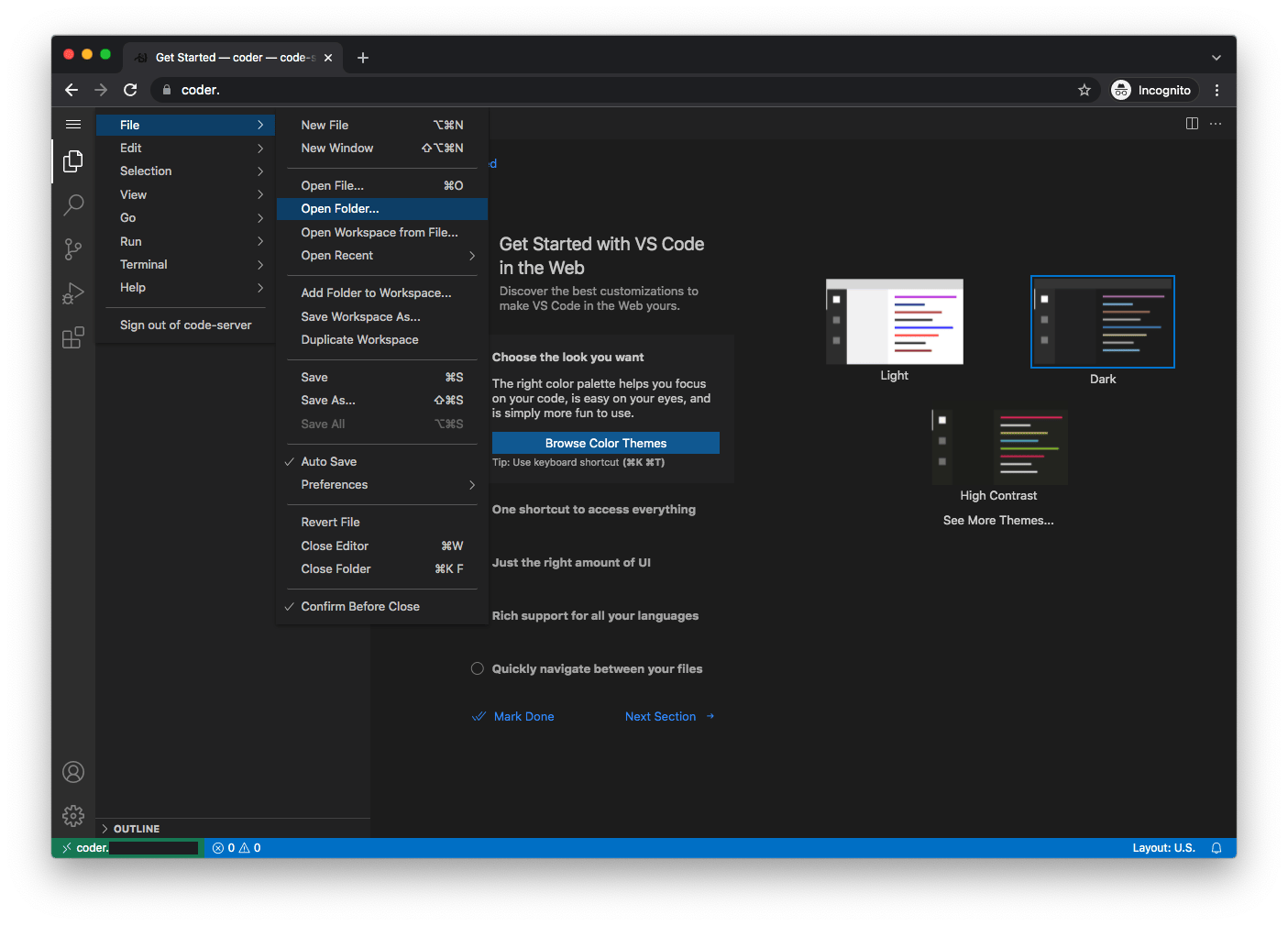Choose Open Folder... from File menu
The image size is (1288, 926).
[x=340, y=209]
